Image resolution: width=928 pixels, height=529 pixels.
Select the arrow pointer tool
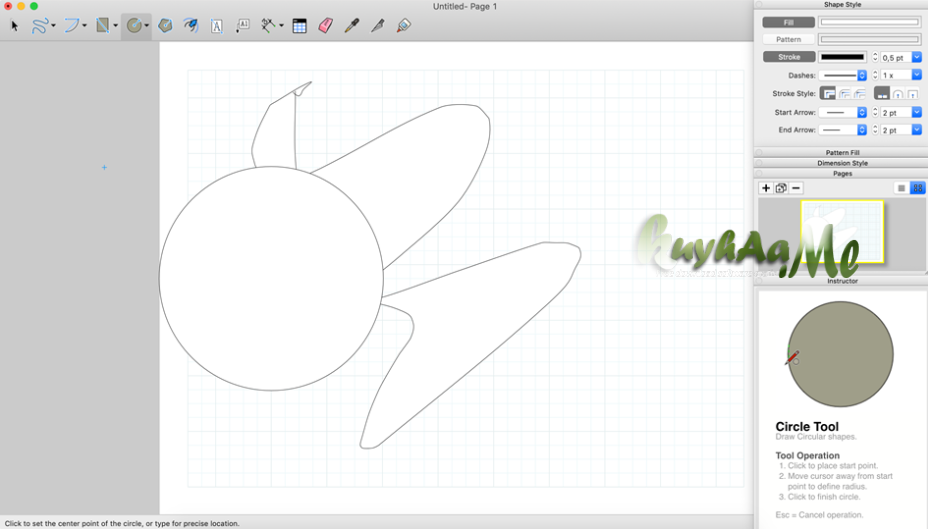15,25
